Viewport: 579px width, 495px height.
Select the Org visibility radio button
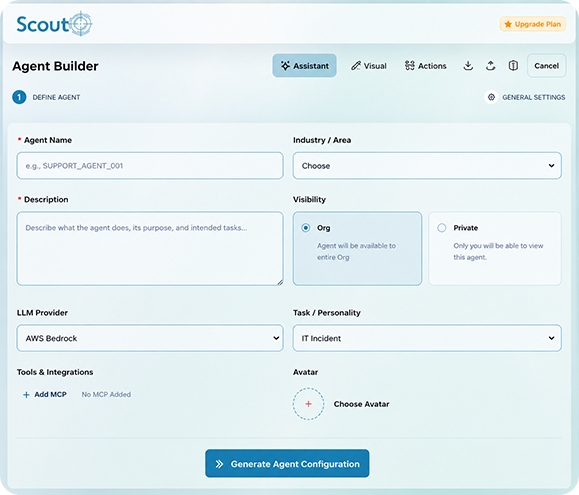(x=305, y=228)
